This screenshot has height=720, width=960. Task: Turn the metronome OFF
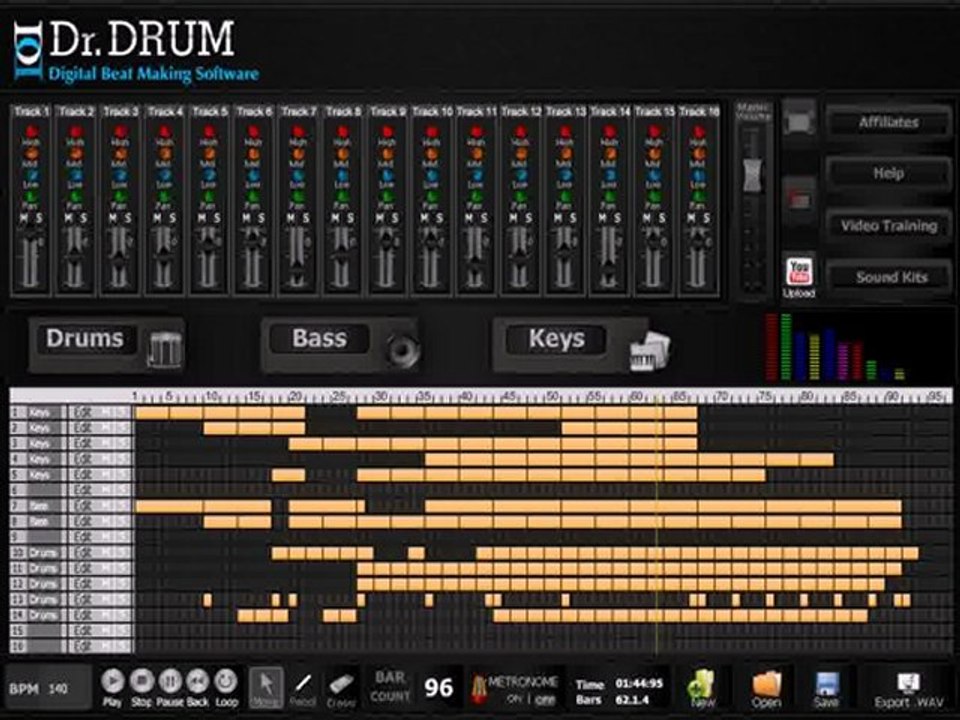[x=545, y=699]
